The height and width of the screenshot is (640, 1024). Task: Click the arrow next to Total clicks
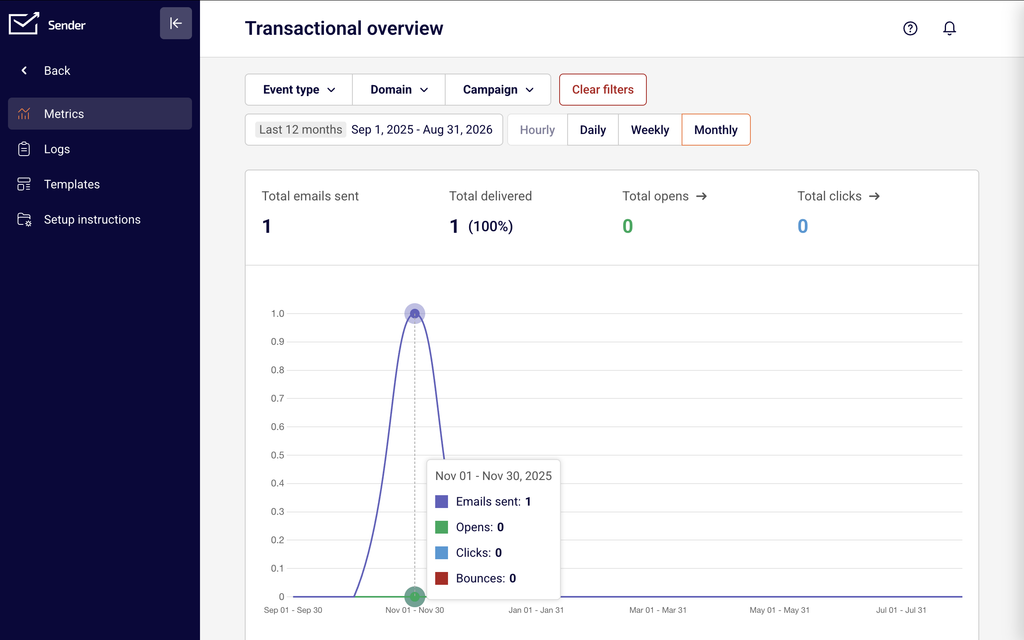coord(874,196)
